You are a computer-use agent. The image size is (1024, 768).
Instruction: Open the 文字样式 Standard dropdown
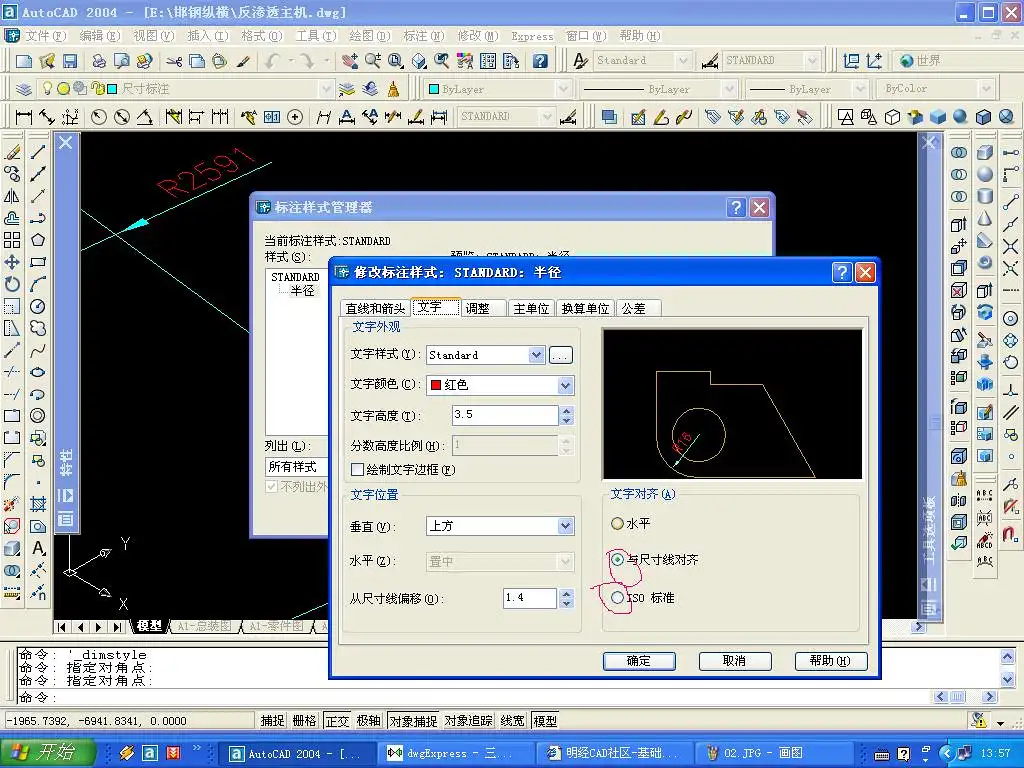pyautogui.click(x=536, y=355)
